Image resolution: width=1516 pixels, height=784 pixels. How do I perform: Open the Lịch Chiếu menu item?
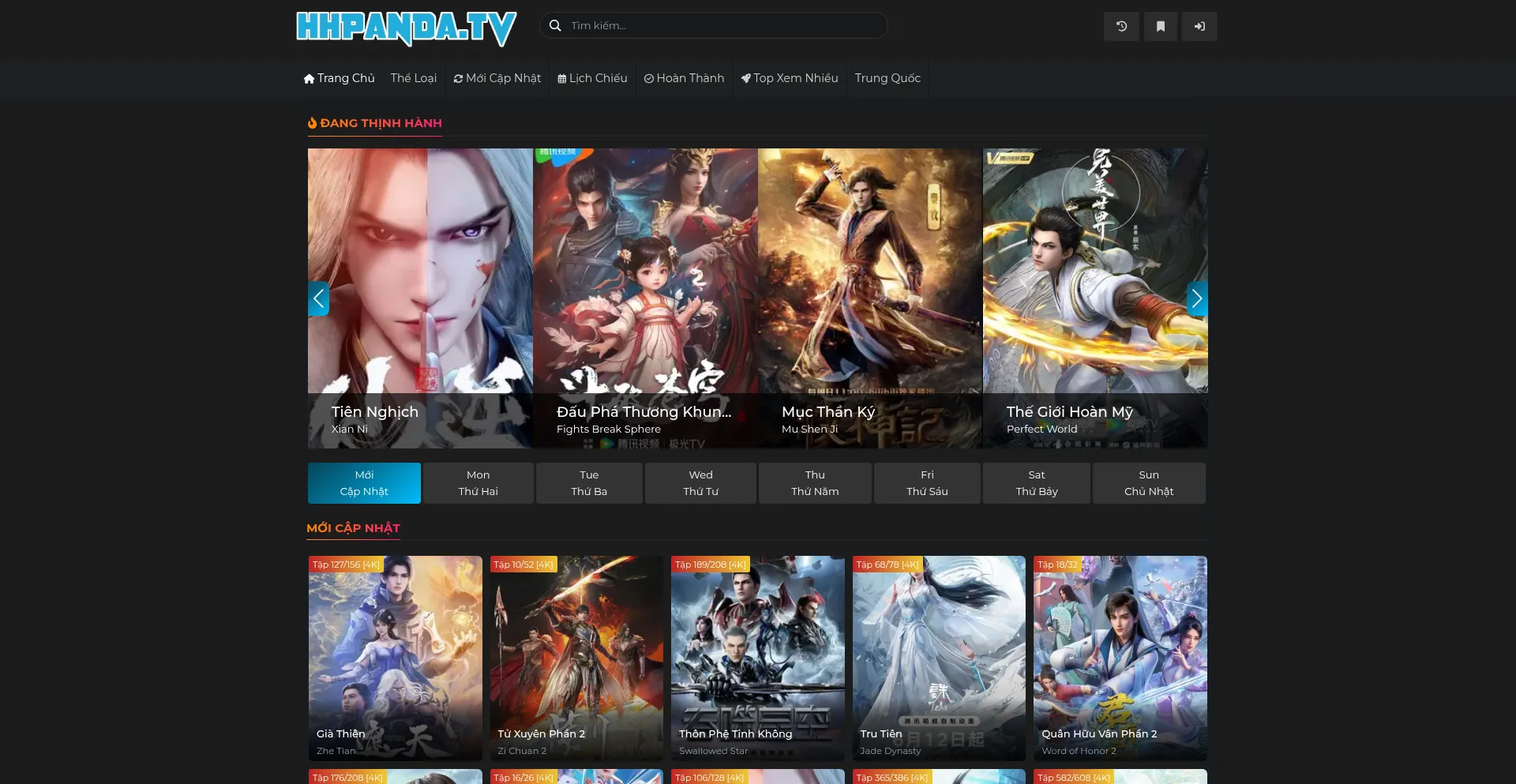592,78
